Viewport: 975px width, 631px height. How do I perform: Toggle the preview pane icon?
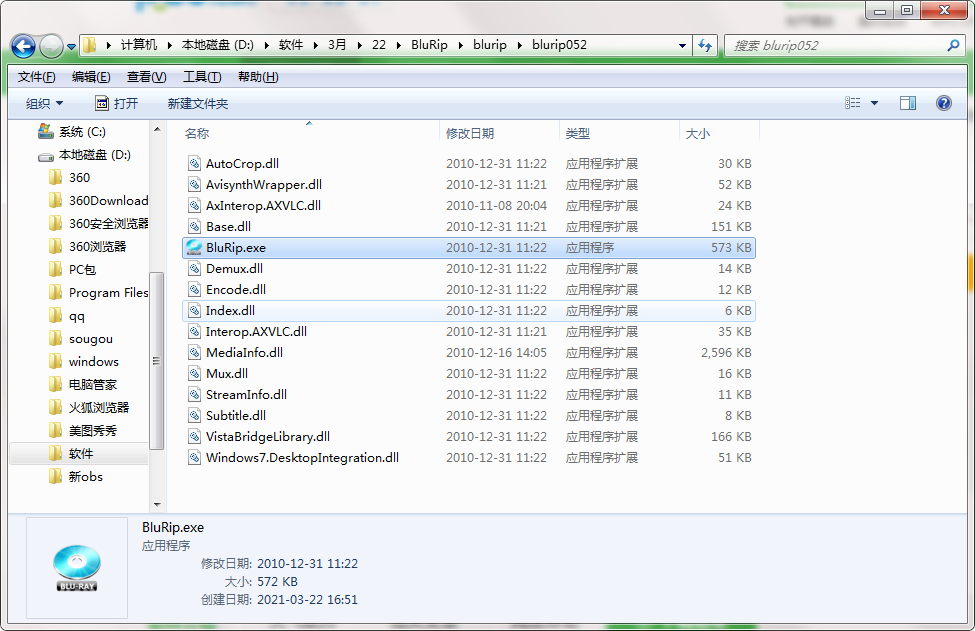click(908, 103)
